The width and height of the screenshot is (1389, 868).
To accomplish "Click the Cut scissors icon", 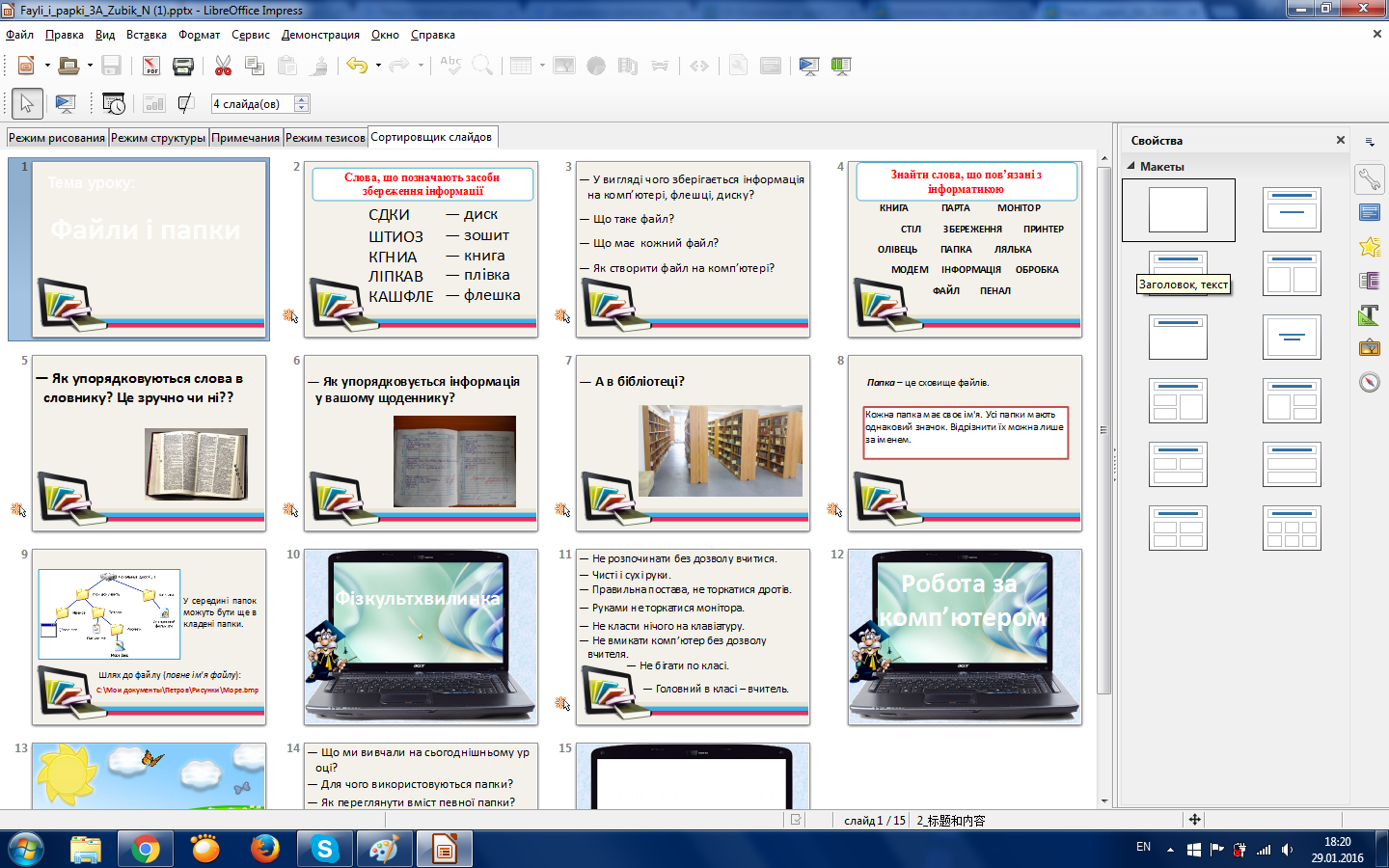I will tap(223, 66).
